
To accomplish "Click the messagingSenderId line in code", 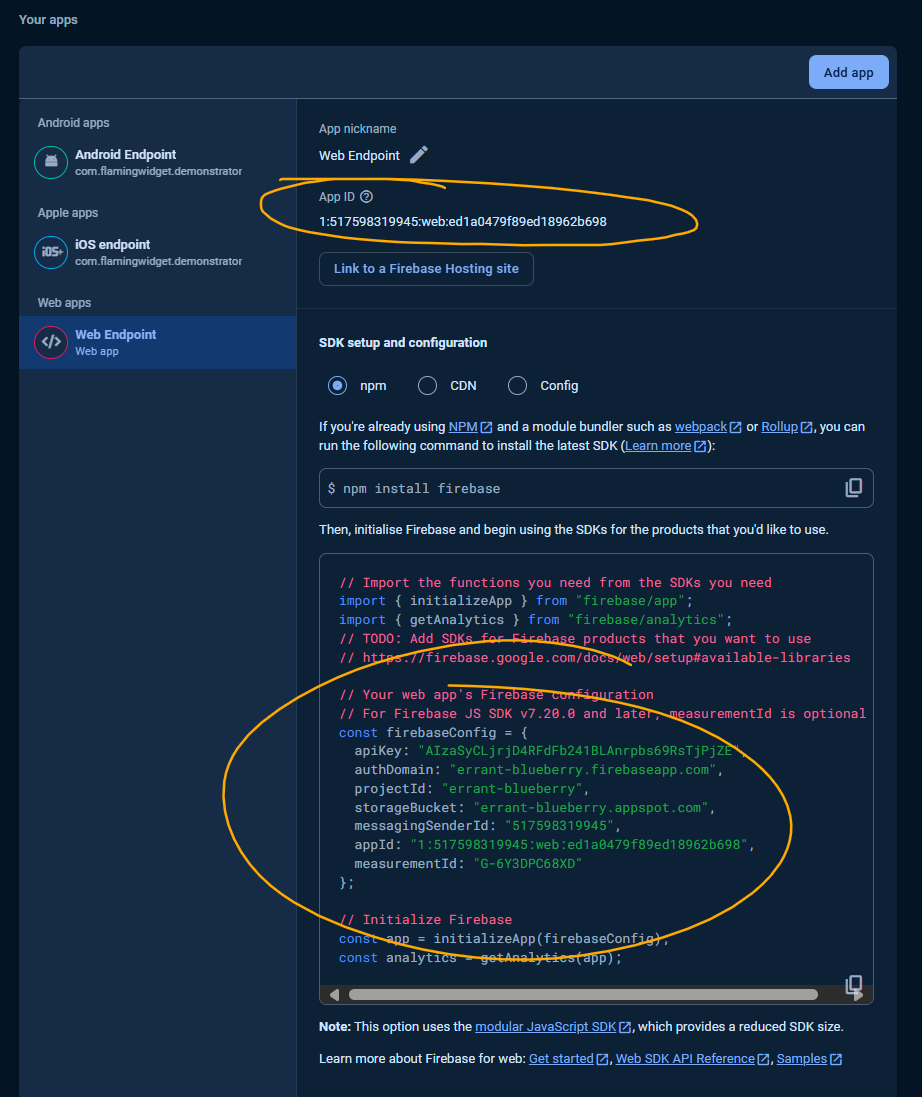I will (487, 826).
